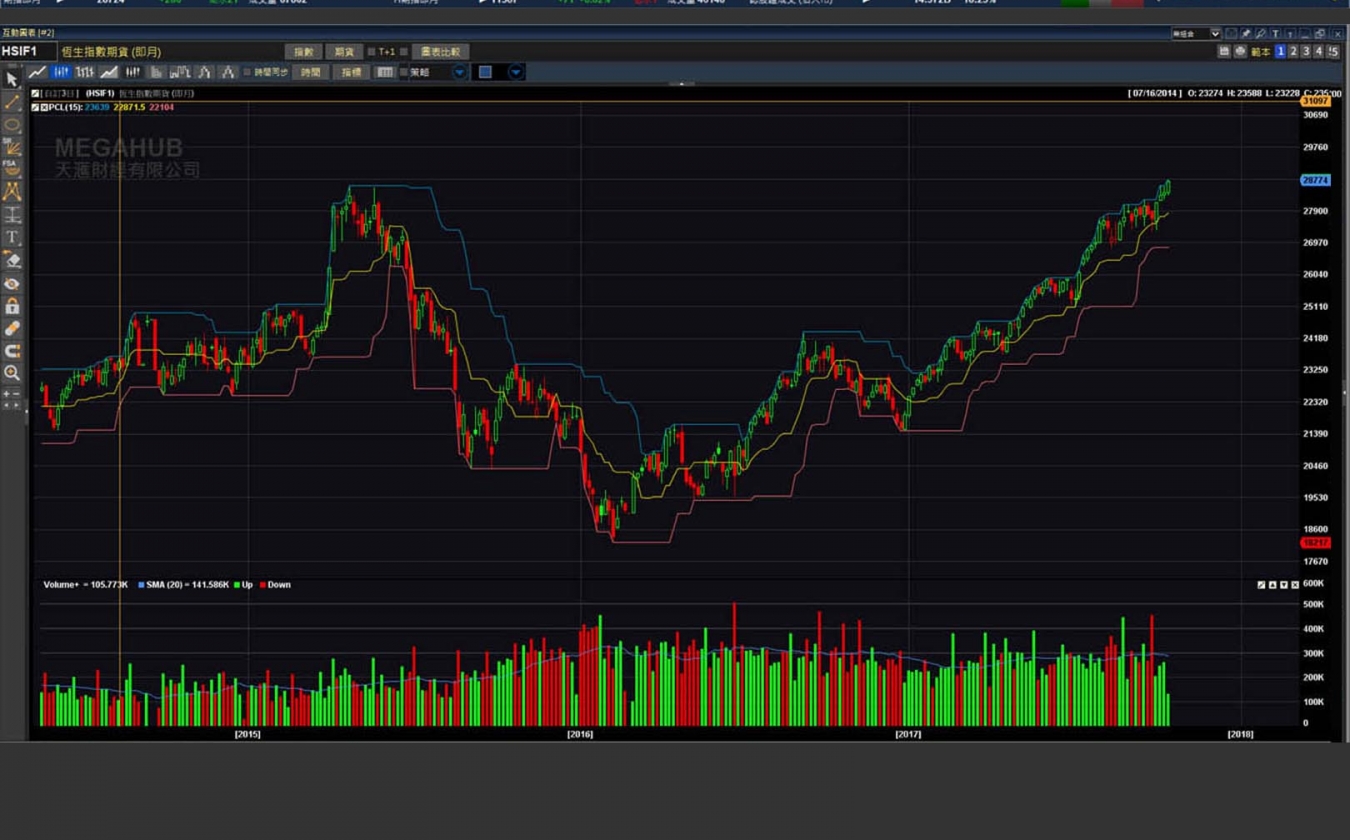Open the group dropdown in title bar
This screenshot has height=840, width=1350.
pyautogui.click(x=1215, y=34)
